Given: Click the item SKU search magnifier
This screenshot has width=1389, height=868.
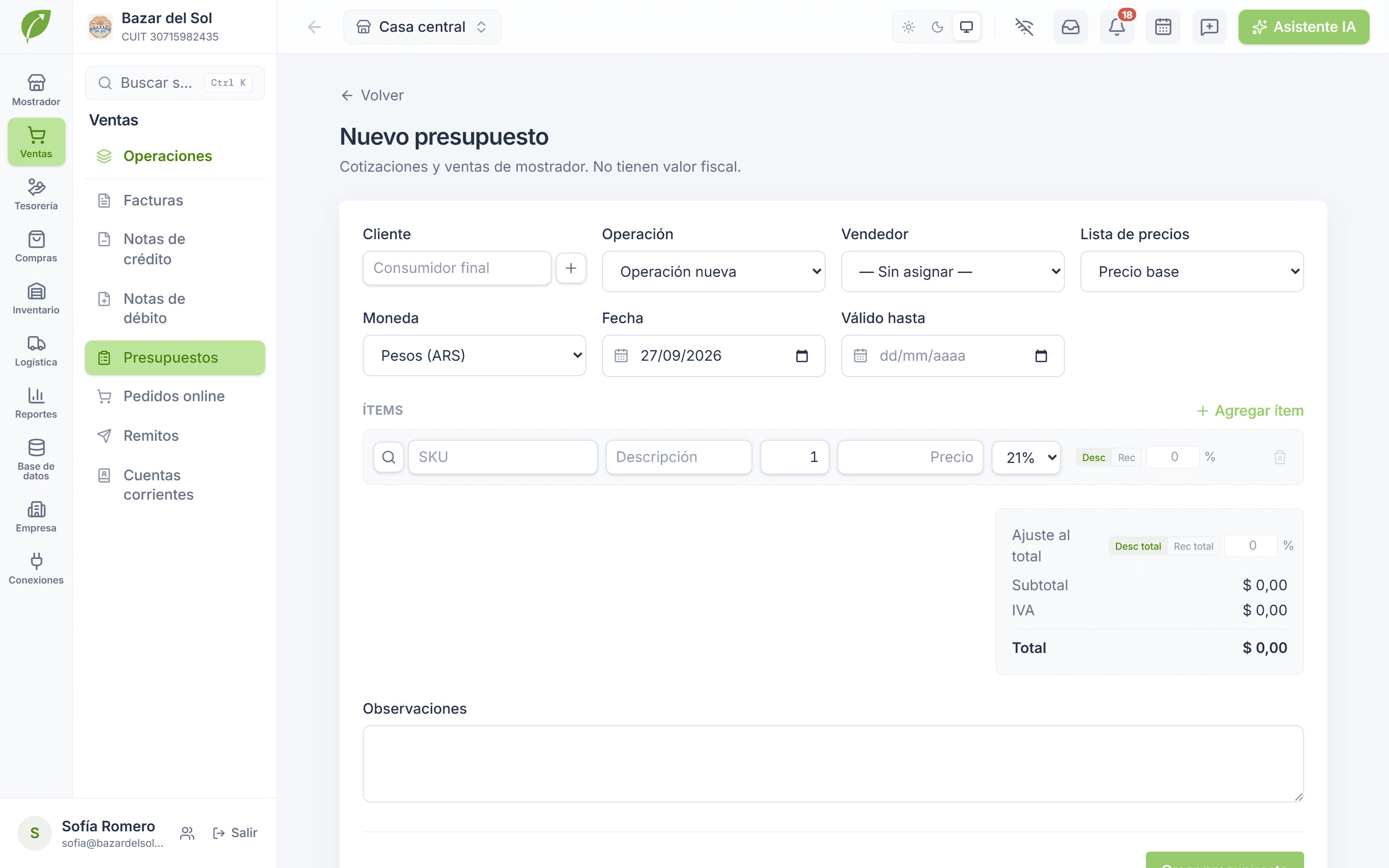Looking at the screenshot, I should click(x=389, y=457).
